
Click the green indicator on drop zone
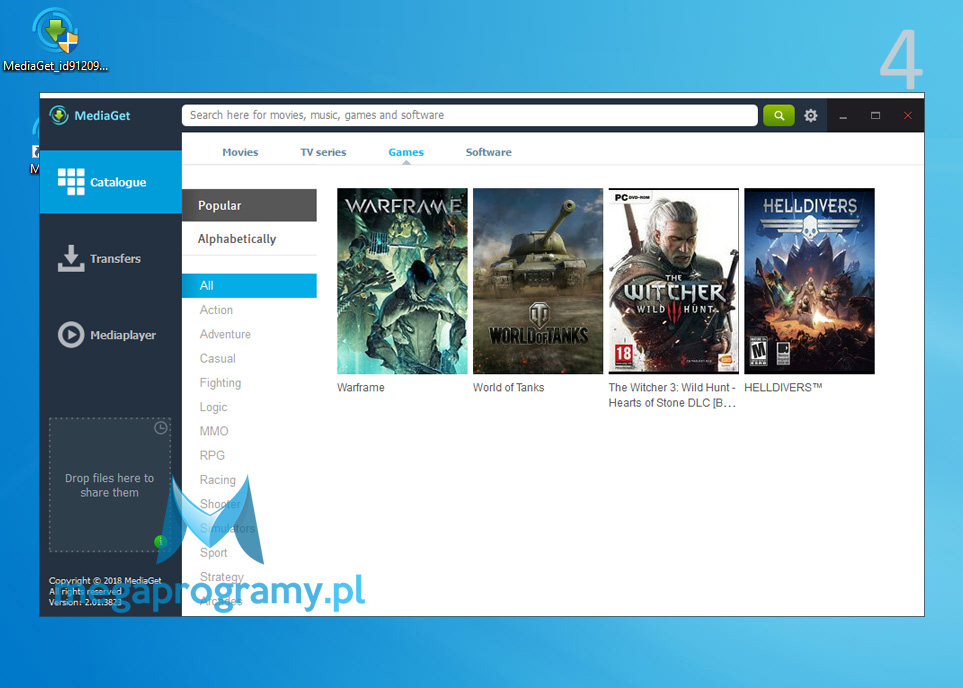pyautogui.click(x=160, y=541)
